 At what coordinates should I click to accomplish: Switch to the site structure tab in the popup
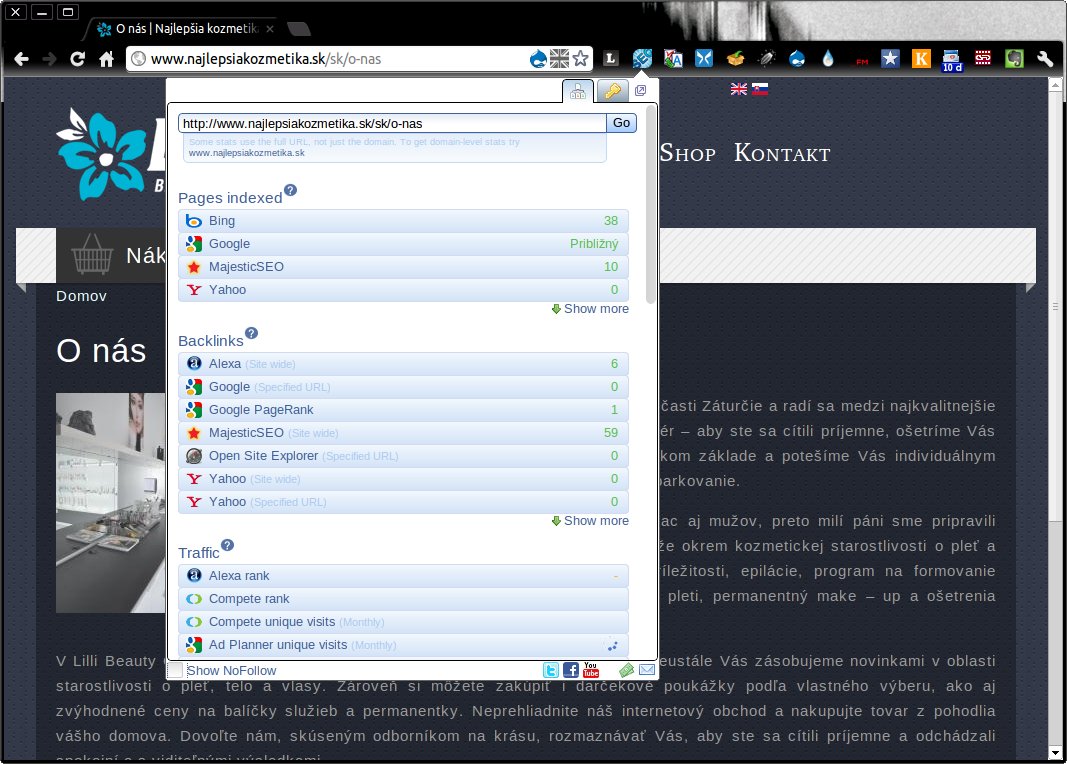[x=578, y=91]
